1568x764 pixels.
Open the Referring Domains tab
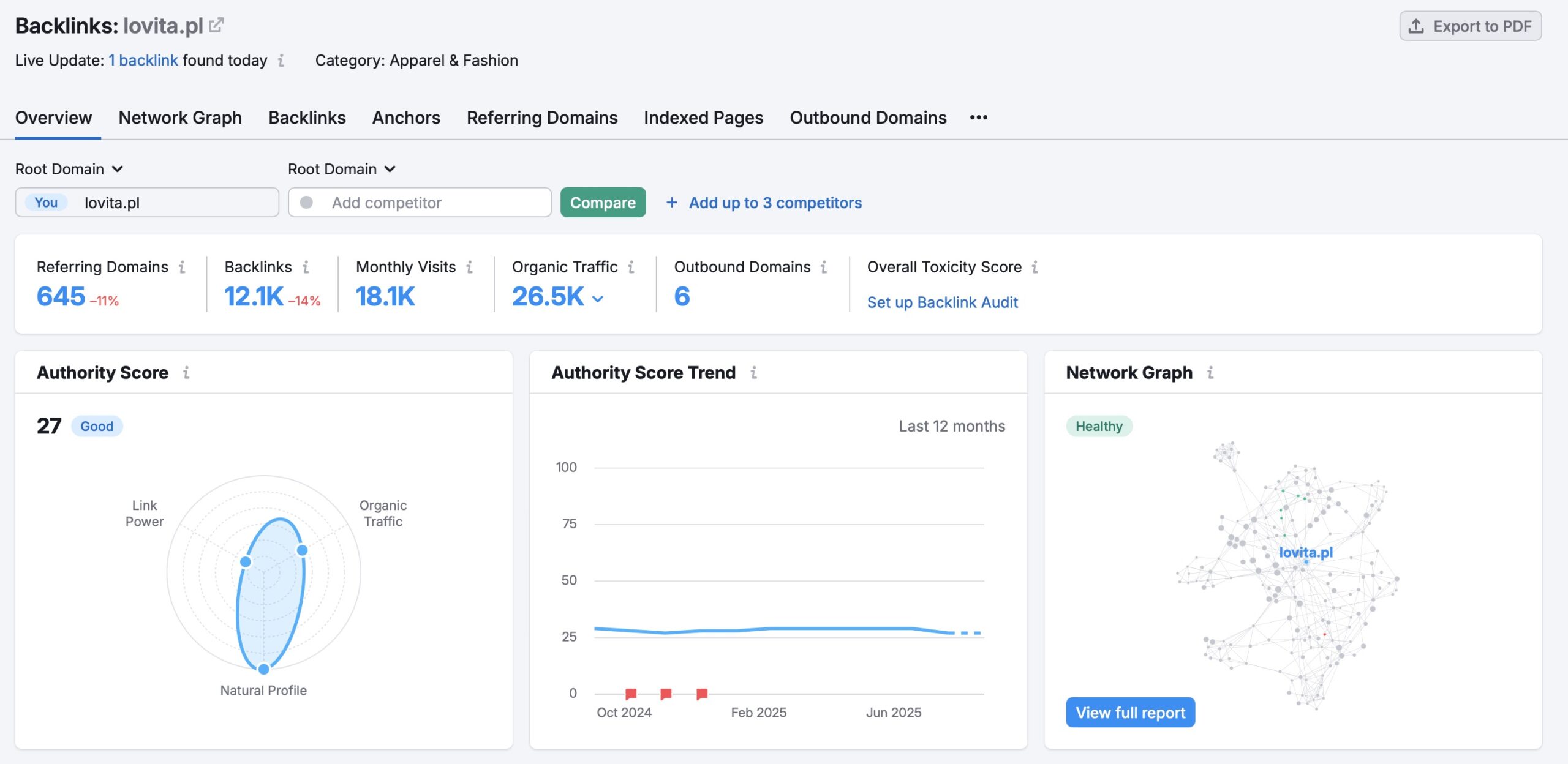[542, 118]
